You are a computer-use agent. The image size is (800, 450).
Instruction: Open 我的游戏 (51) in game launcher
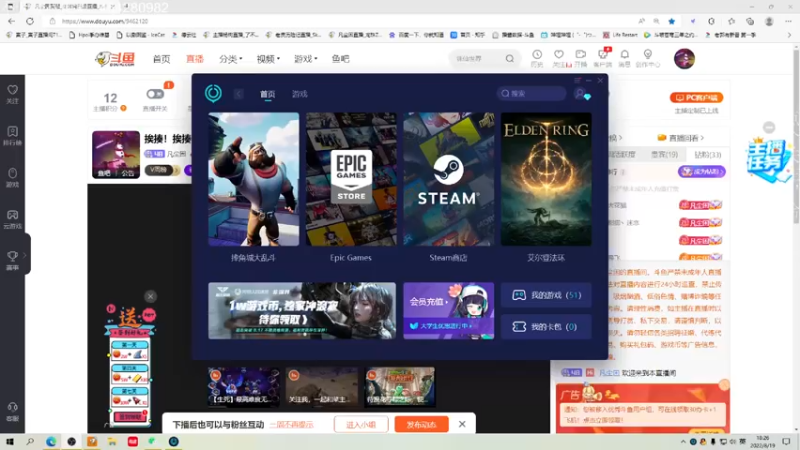point(546,295)
